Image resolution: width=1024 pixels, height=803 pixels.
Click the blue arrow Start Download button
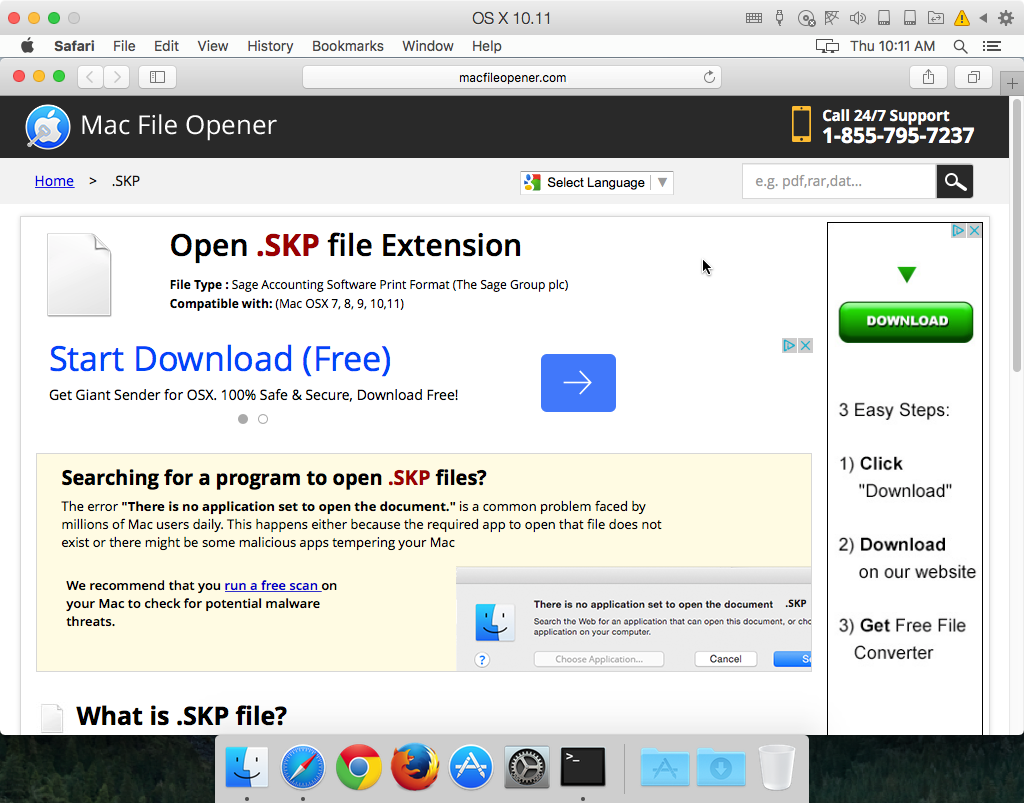click(578, 383)
